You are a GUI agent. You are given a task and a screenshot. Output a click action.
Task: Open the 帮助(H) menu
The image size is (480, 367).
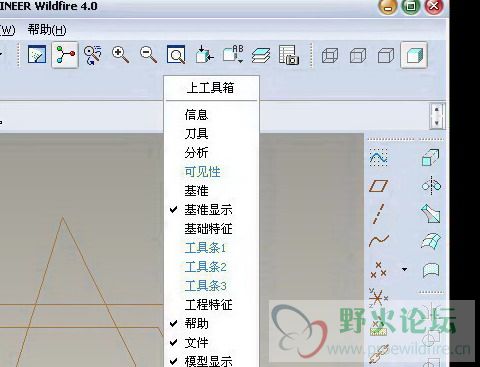tap(47, 30)
